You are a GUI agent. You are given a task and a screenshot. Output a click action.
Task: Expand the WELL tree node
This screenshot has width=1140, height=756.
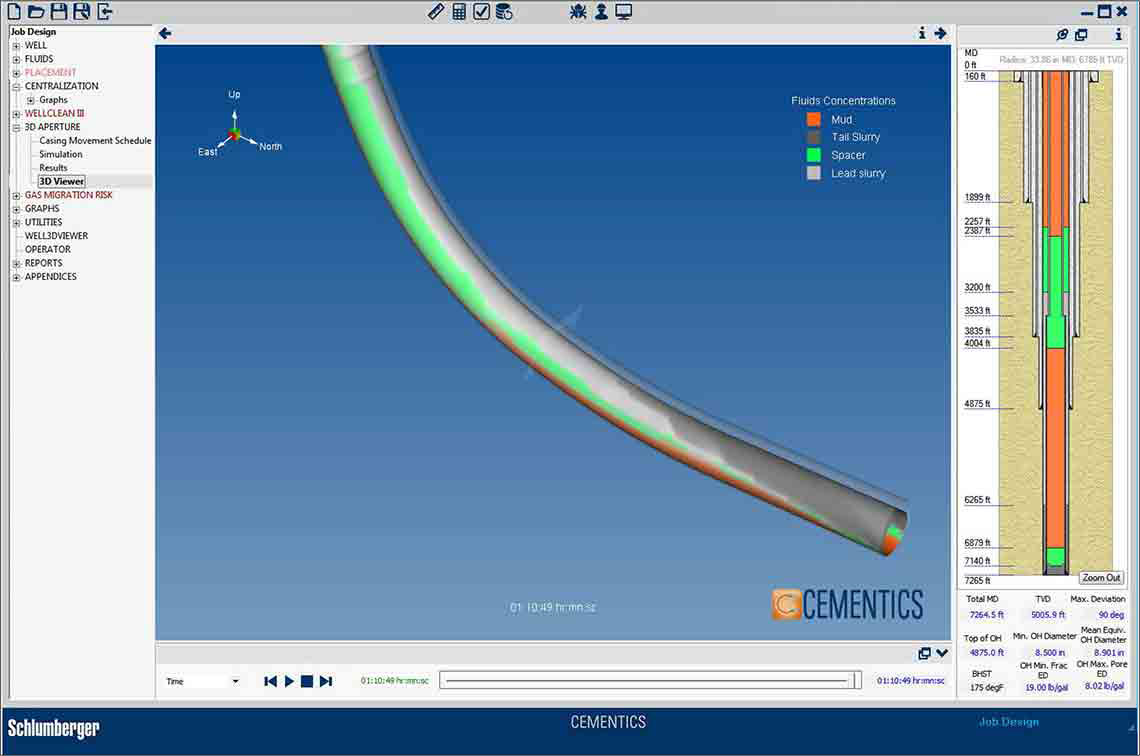coord(16,44)
